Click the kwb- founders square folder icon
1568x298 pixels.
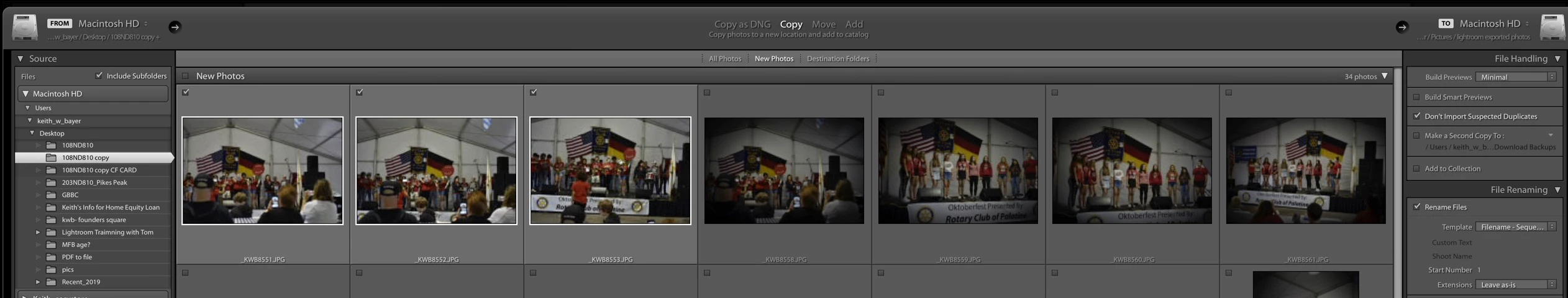click(x=52, y=220)
